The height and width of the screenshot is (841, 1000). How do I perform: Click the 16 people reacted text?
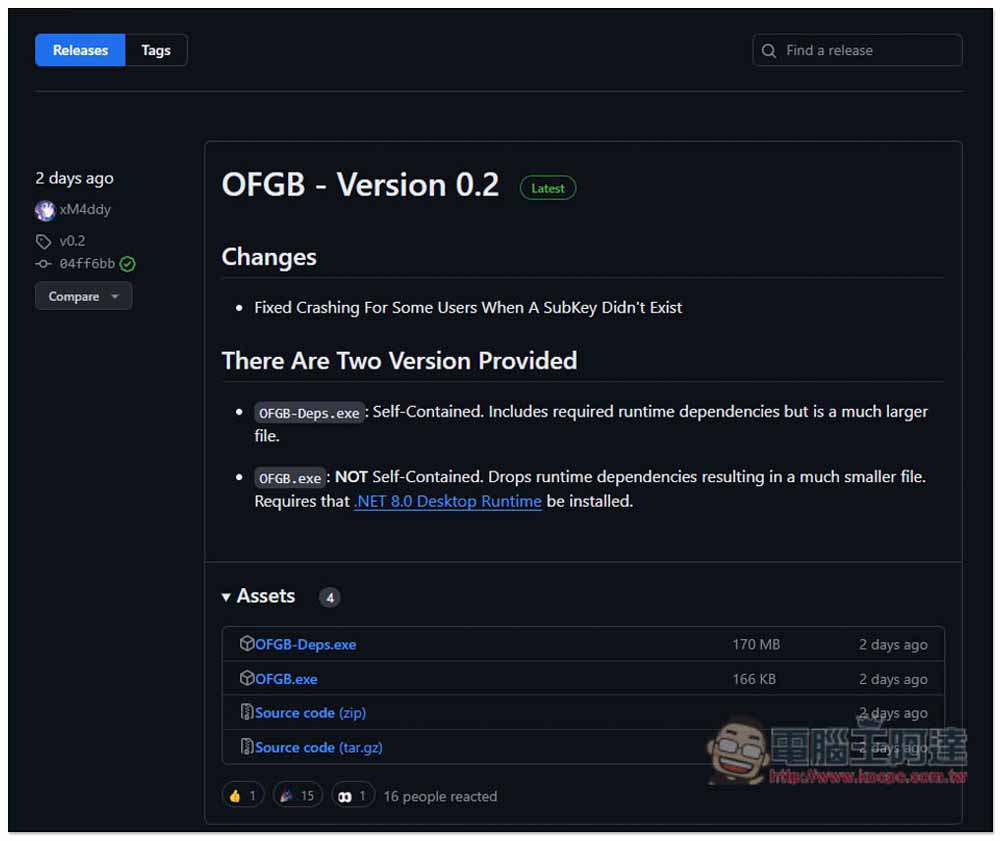point(440,796)
